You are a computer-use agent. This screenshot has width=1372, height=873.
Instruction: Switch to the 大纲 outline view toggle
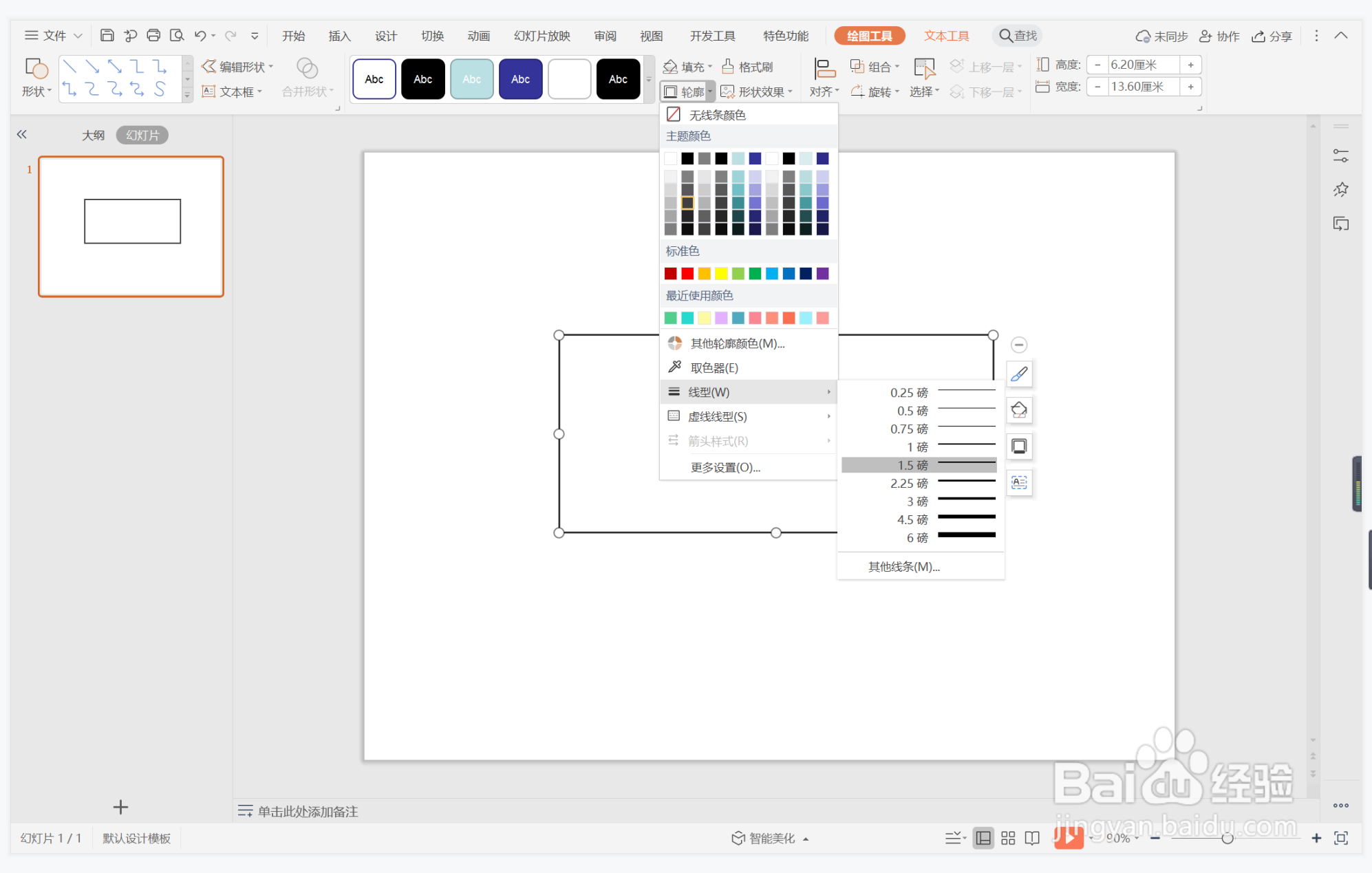click(x=93, y=135)
